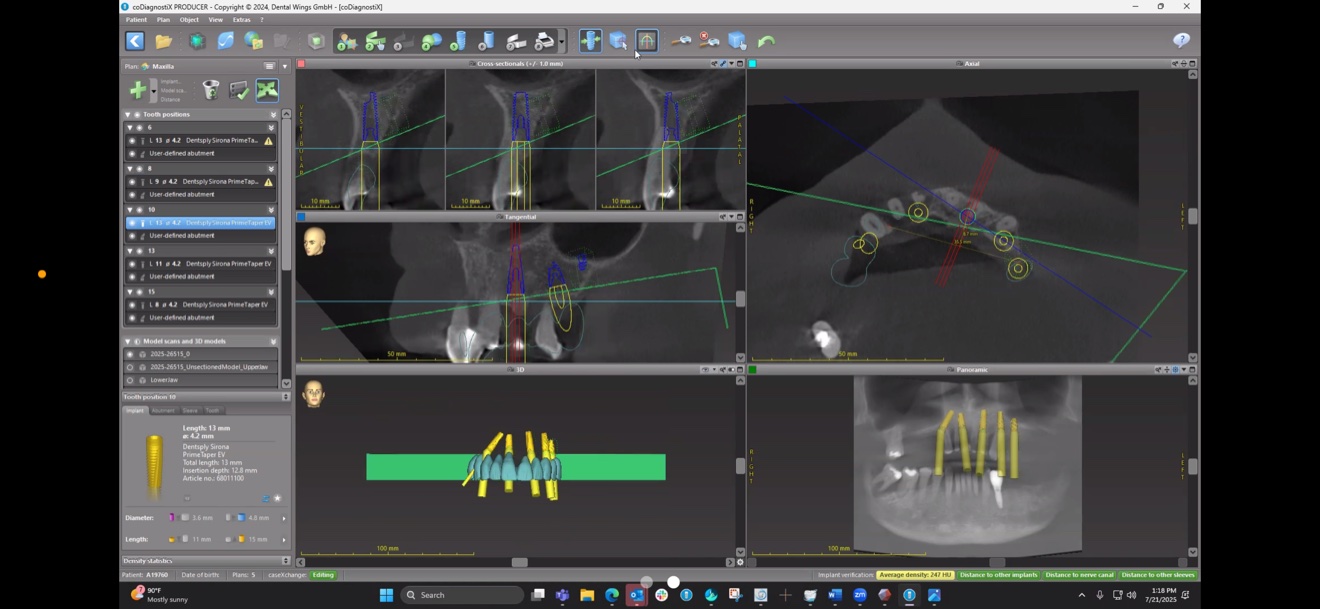Viewport: 1320px width, 610px height.
Task: Toggle visibility of L 9 implant row
Action: click(132, 182)
